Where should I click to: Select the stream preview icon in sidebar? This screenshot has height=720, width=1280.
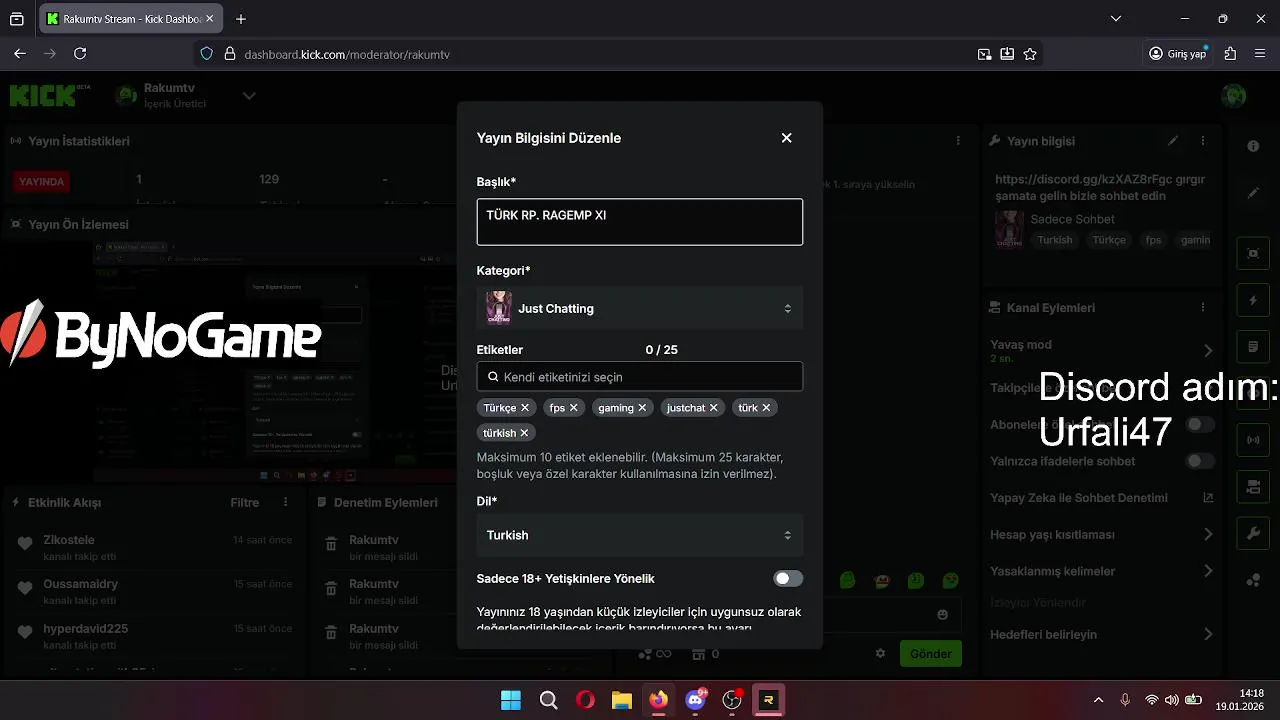click(1253, 254)
